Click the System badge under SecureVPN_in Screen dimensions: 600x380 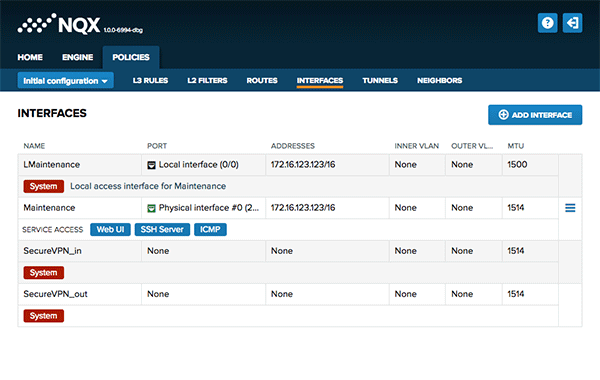point(44,273)
